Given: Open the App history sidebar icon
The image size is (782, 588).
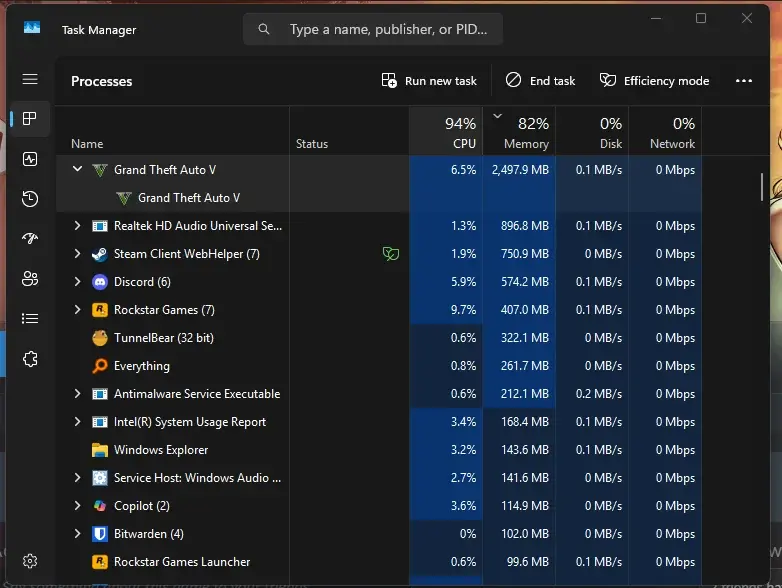Looking at the screenshot, I should (x=30, y=198).
